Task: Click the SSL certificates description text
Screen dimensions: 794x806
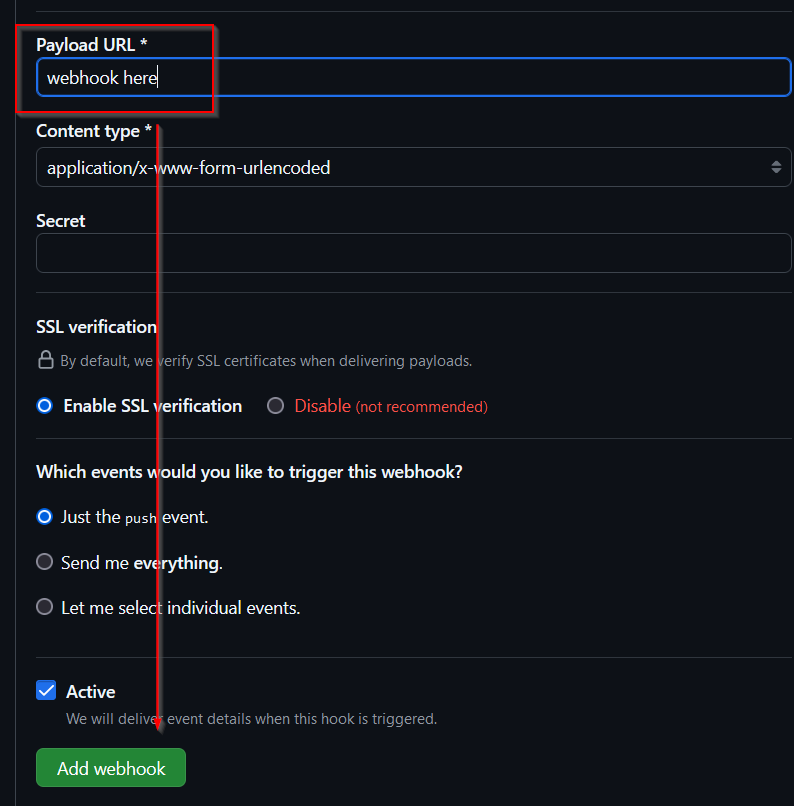Action: pos(266,361)
